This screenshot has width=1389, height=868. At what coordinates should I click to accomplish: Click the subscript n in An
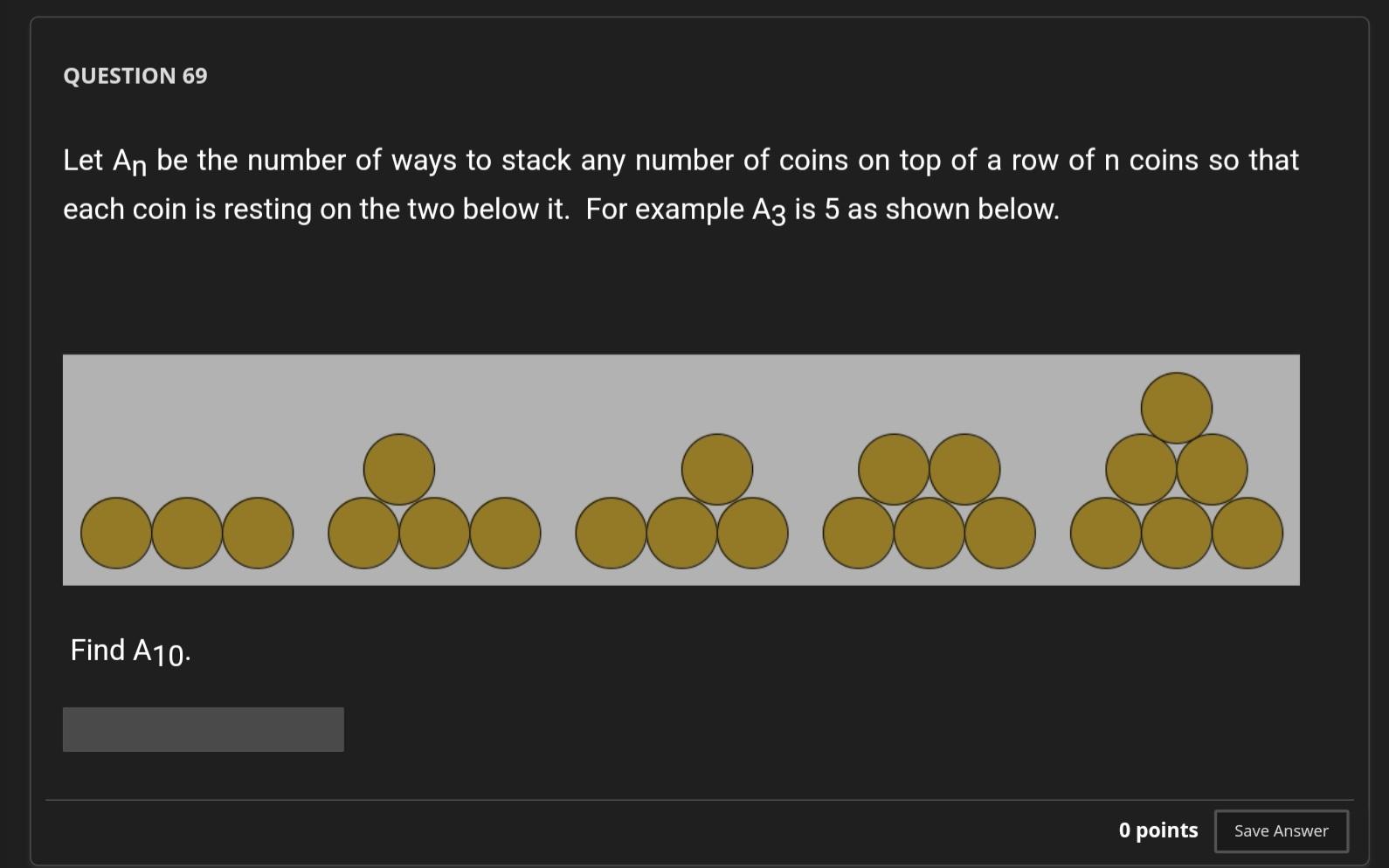[x=138, y=168]
